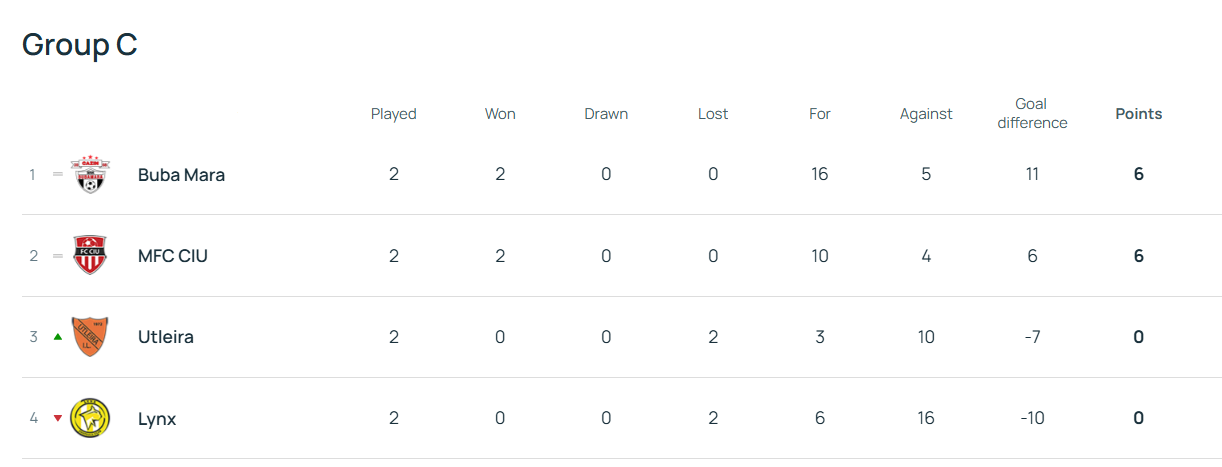The width and height of the screenshot is (1222, 467).
Task: Click Buba Mara's goals for value 16
Action: coord(820,174)
